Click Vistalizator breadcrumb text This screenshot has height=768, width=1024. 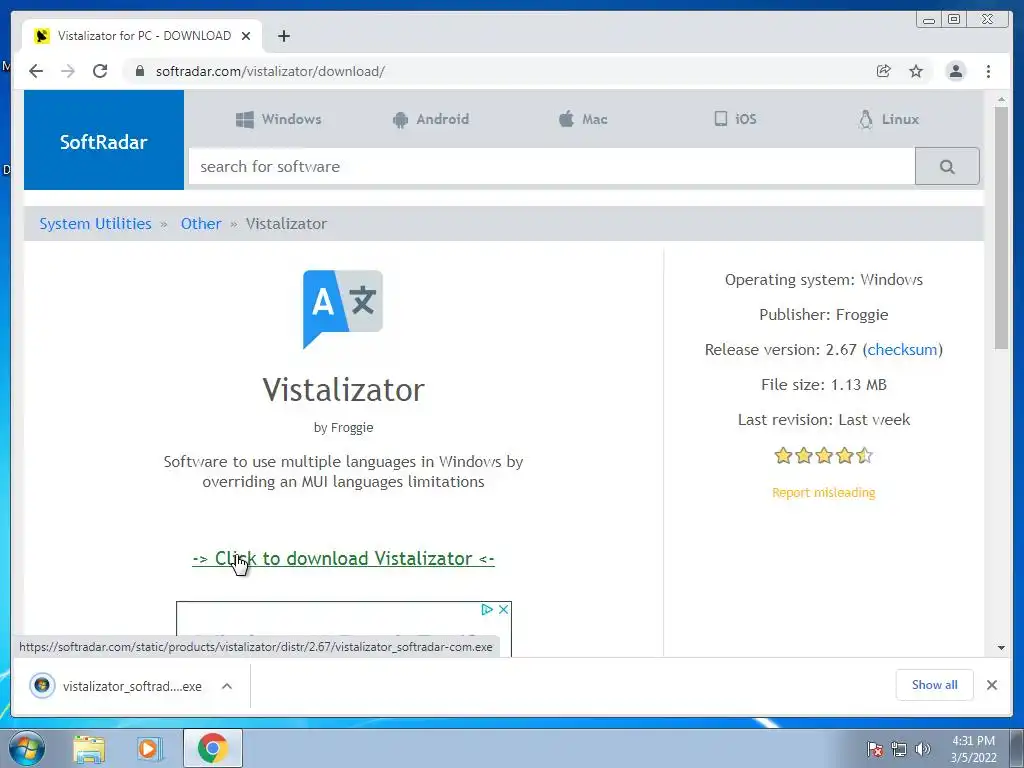(286, 224)
